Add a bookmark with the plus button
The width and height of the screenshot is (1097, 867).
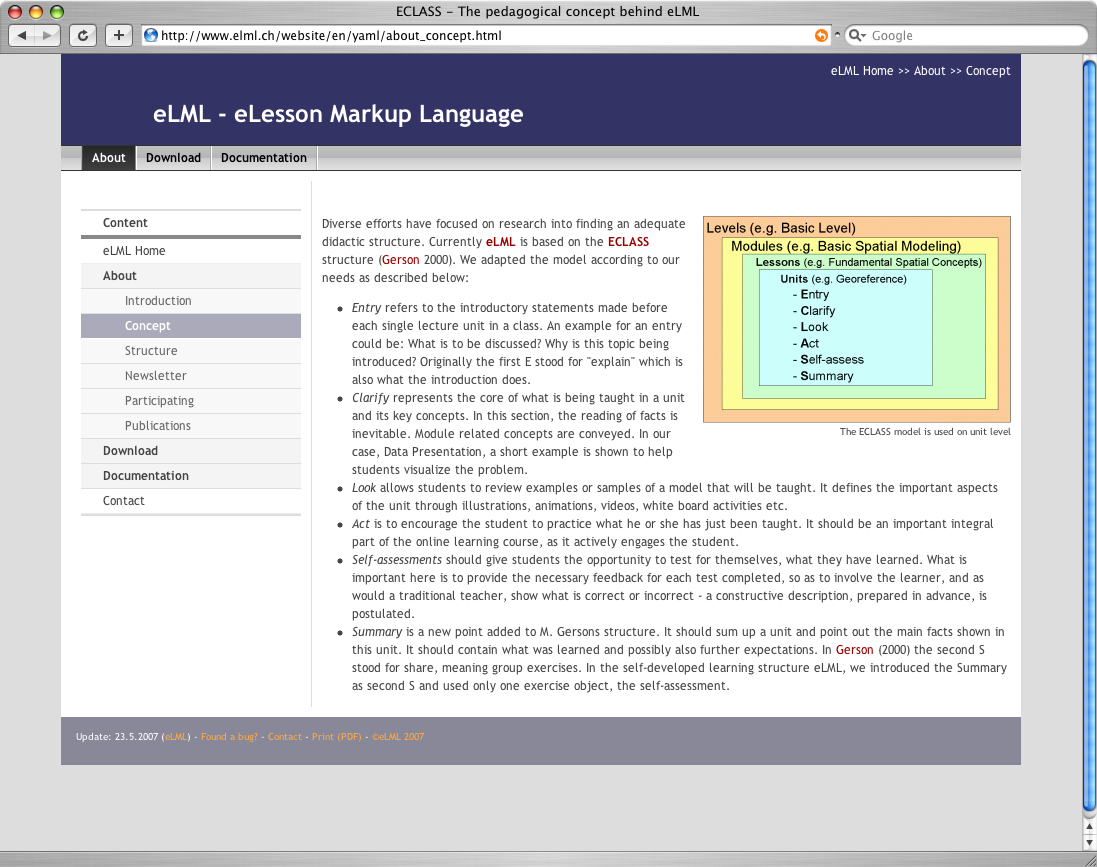pos(118,35)
